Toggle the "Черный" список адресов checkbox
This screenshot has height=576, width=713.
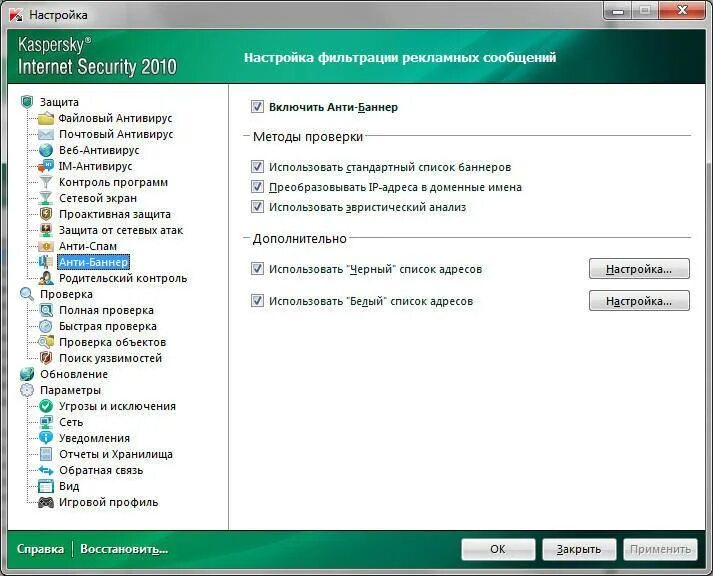pos(257,269)
